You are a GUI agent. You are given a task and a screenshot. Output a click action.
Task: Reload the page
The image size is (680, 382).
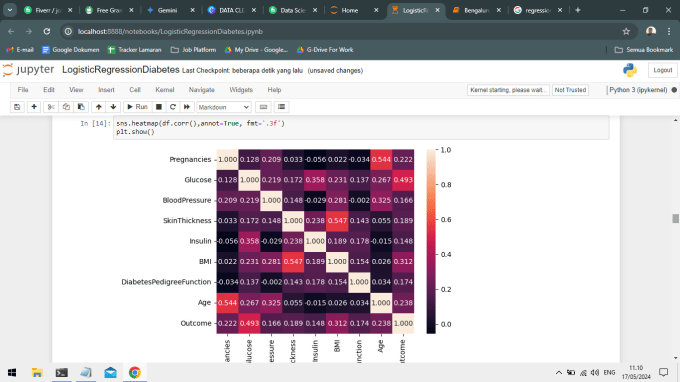point(47,31)
